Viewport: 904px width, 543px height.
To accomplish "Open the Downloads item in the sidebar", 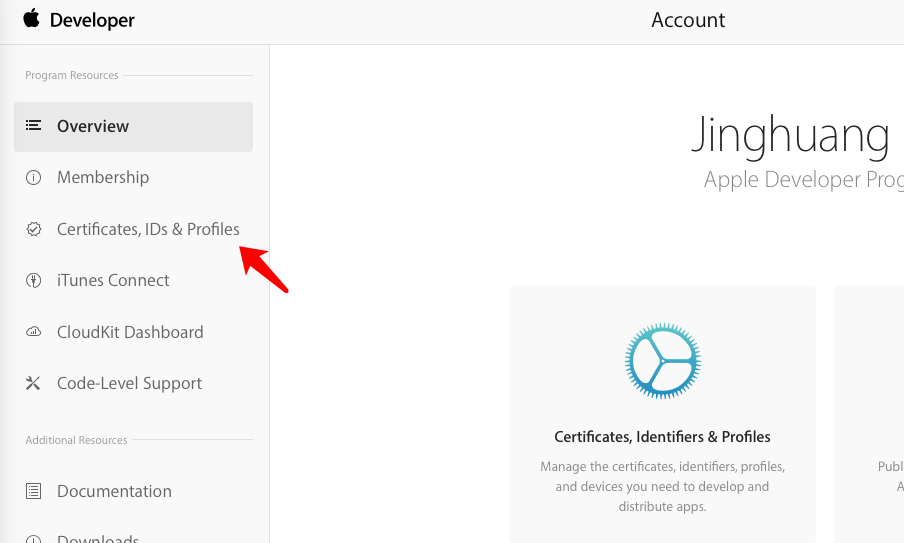I will click(97, 538).
